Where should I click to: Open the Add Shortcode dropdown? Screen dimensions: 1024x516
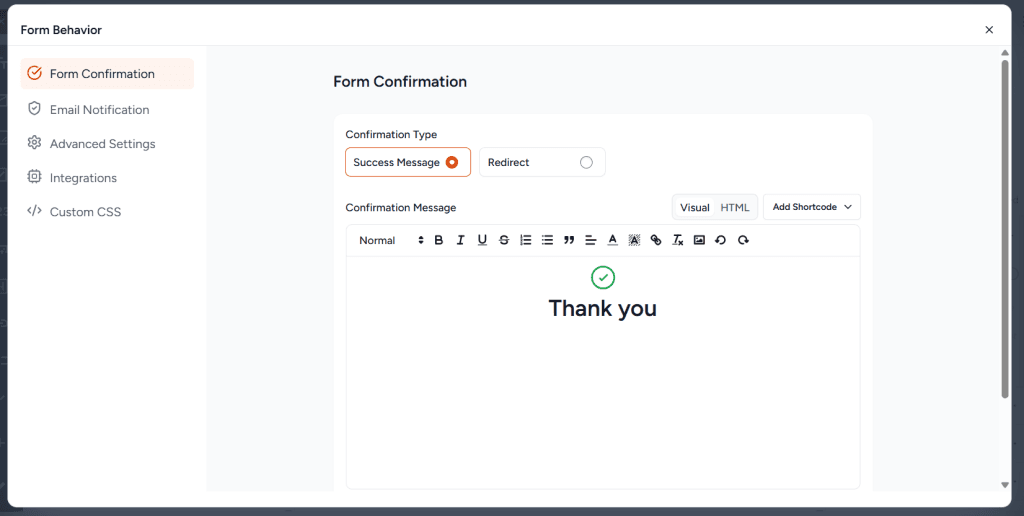(x=811, y=207)
